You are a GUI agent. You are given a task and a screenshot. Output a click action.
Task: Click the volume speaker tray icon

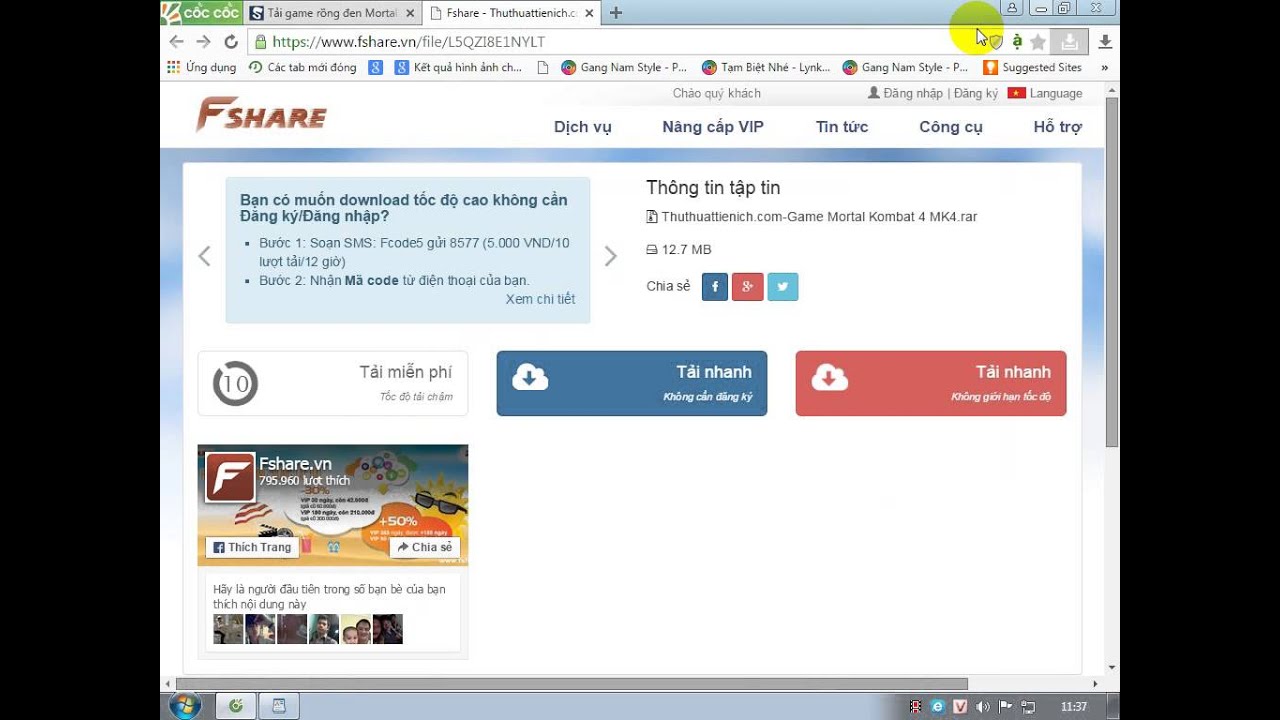(983, 707)
